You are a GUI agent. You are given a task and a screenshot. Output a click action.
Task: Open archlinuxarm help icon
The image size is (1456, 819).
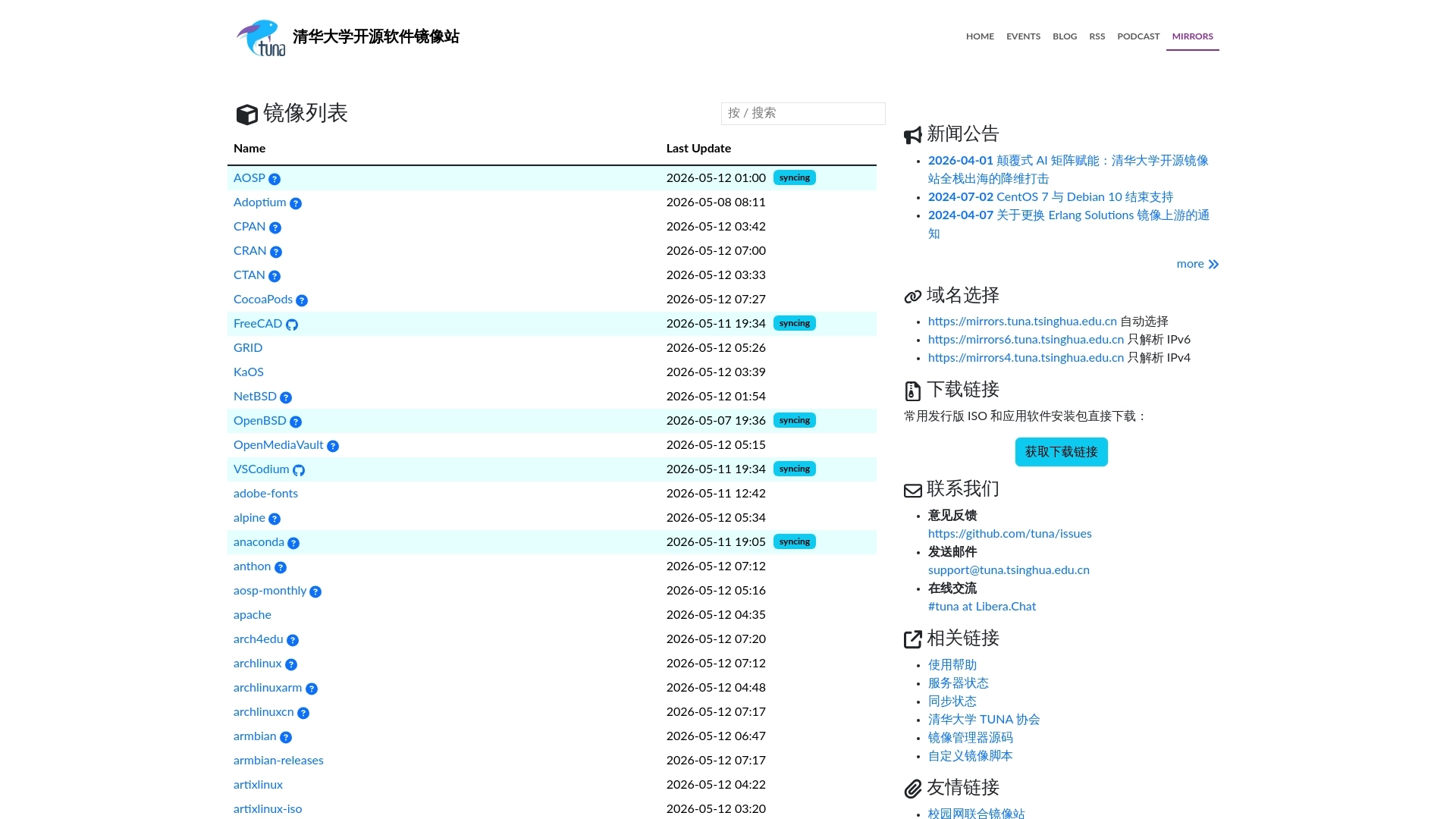point(312,689)
